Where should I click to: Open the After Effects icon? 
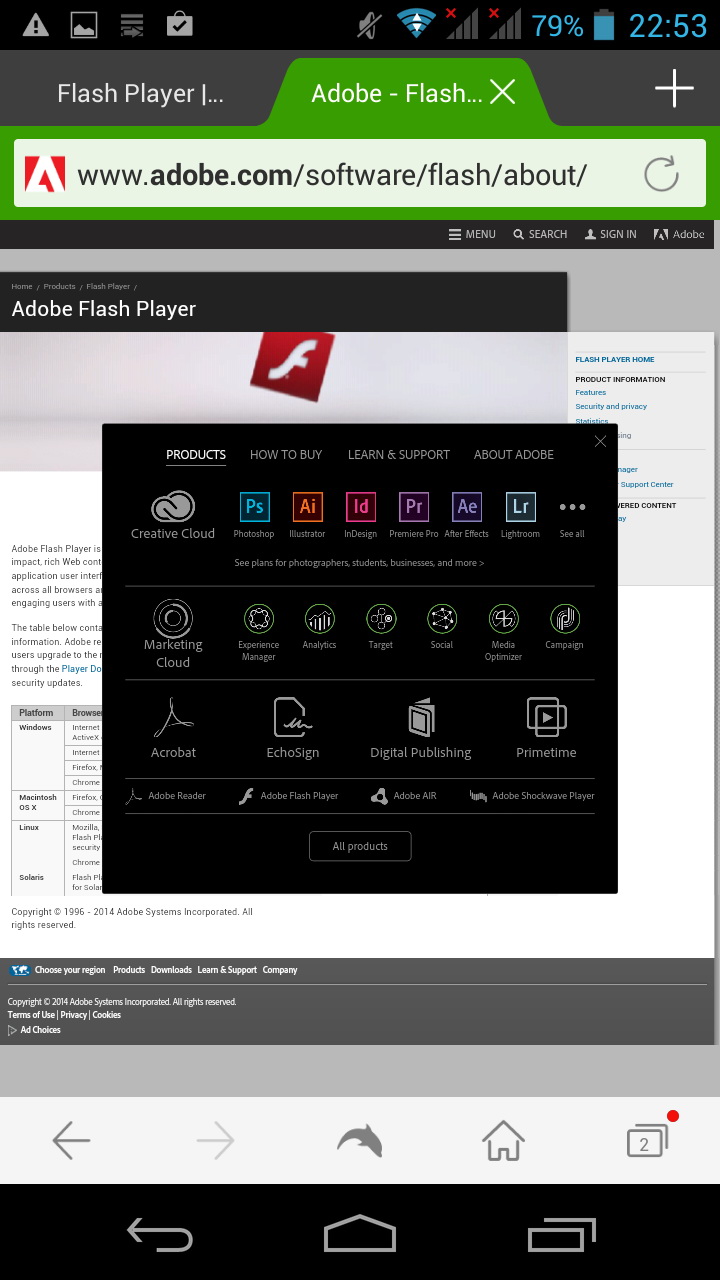click(466, 507)
